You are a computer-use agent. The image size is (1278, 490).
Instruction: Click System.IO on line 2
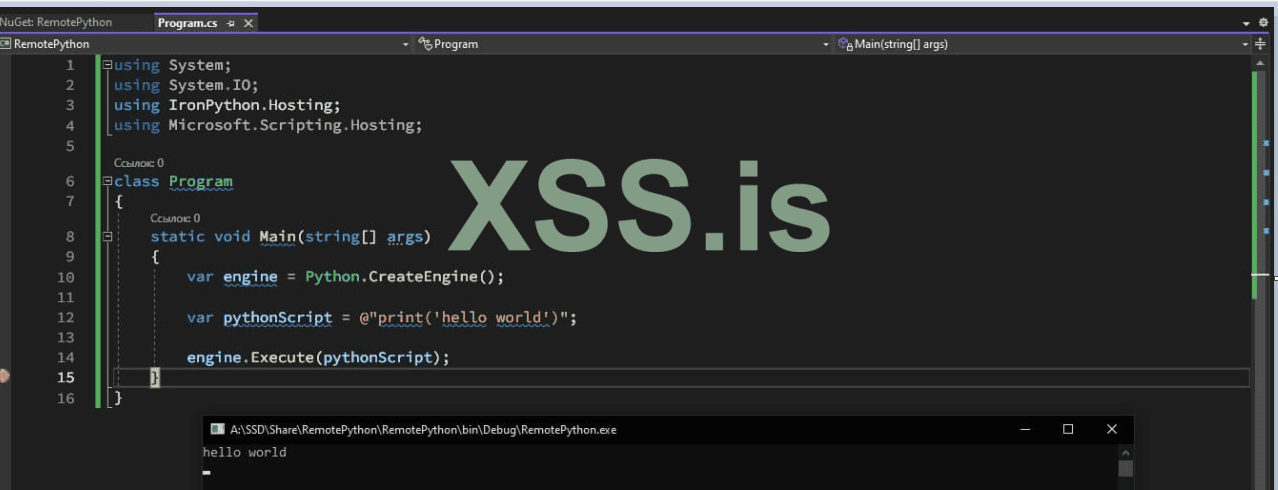pos(209,85)
